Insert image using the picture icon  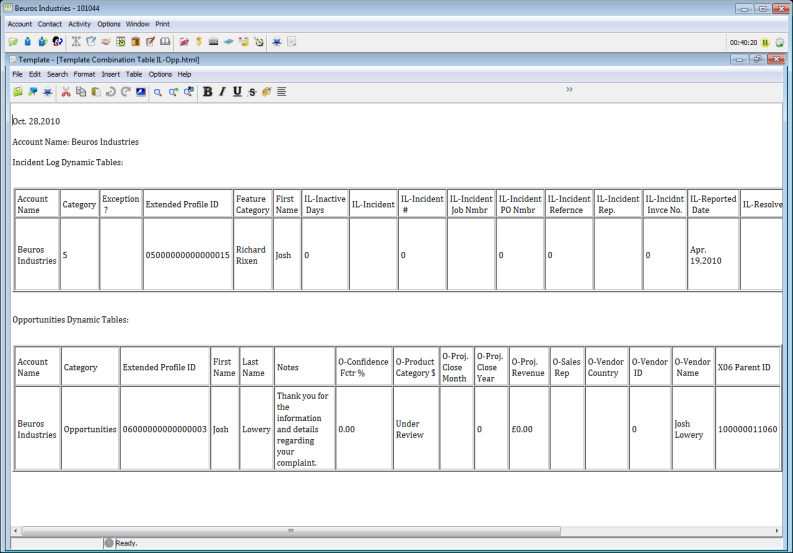141,92
